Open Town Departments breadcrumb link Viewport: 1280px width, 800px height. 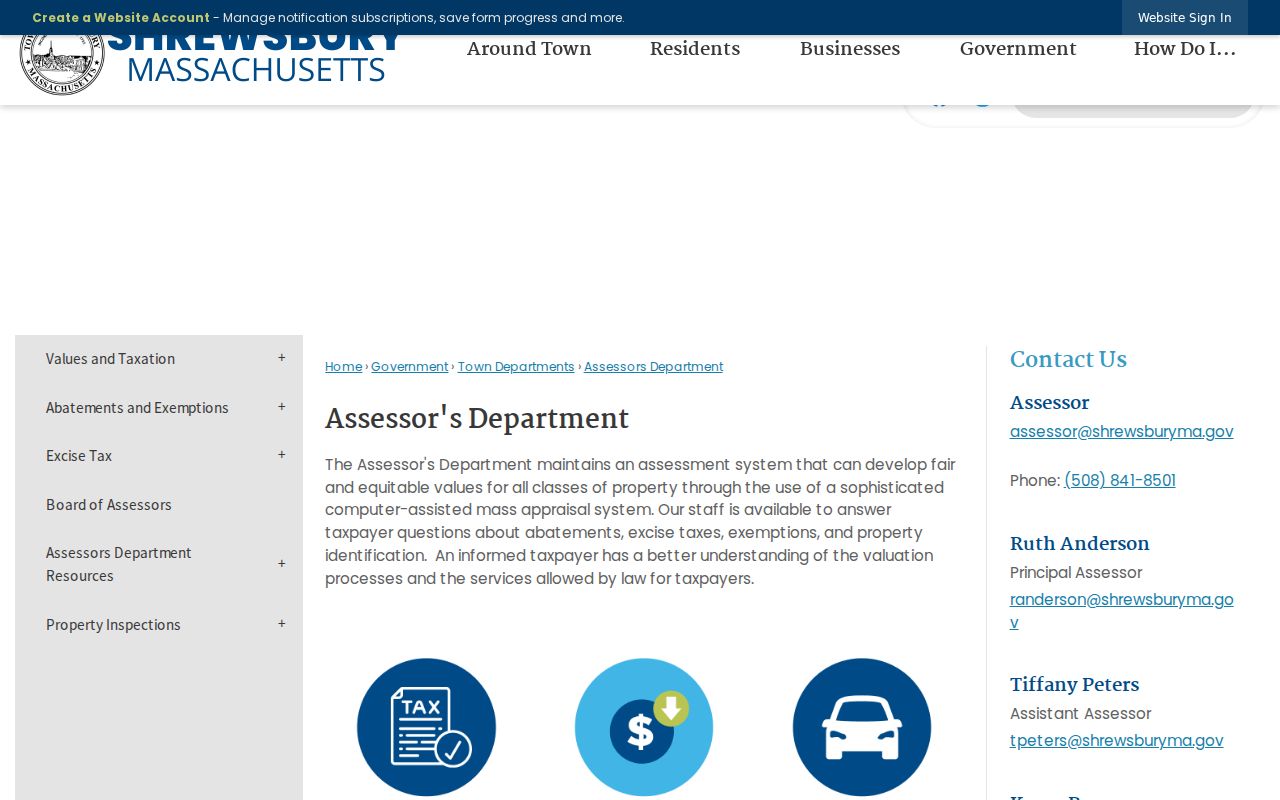coord(516,367)
